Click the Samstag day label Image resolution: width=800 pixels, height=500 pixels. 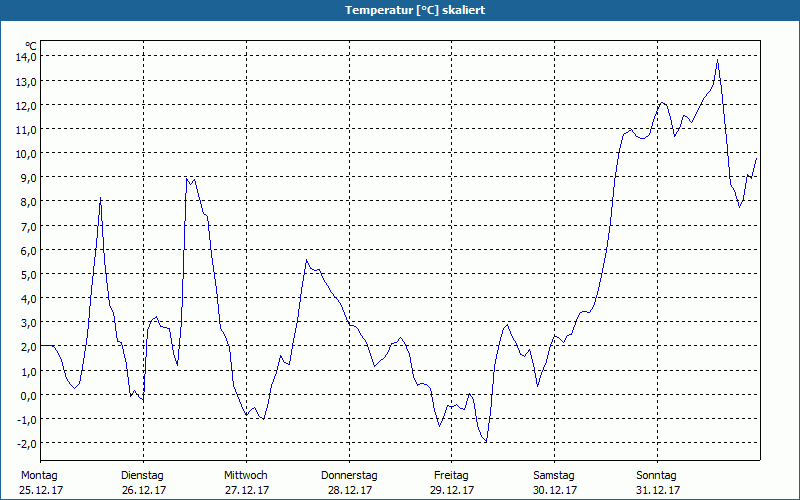click(x=554, y=476)
